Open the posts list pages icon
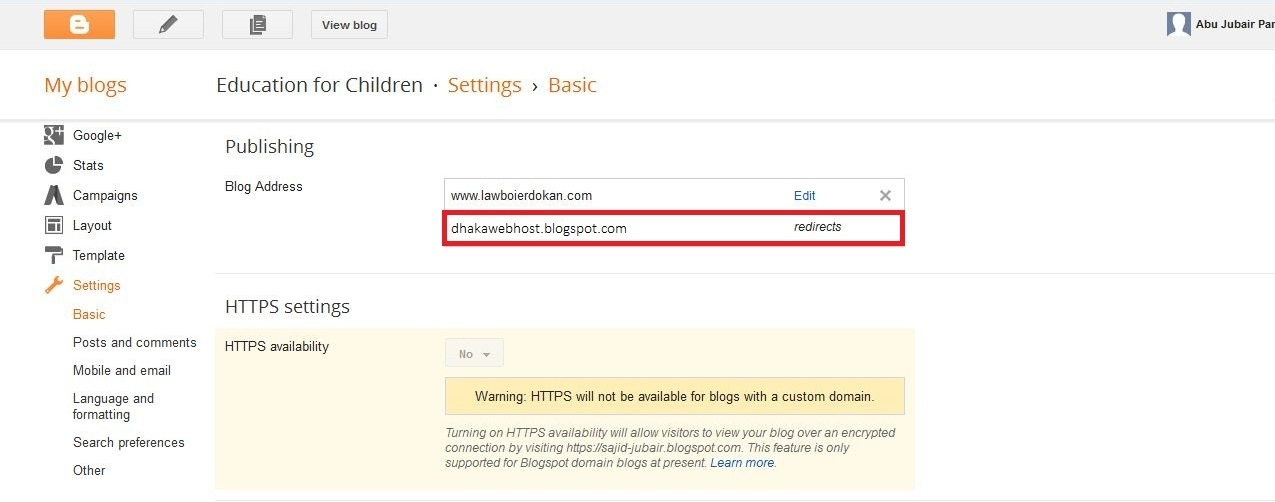Image resolution: width=1275 pixels, height=502 pixels. [257, 25]
